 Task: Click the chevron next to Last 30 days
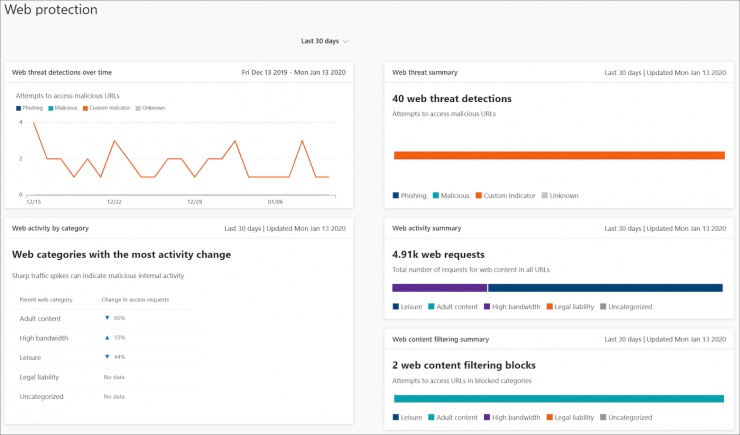346,41
